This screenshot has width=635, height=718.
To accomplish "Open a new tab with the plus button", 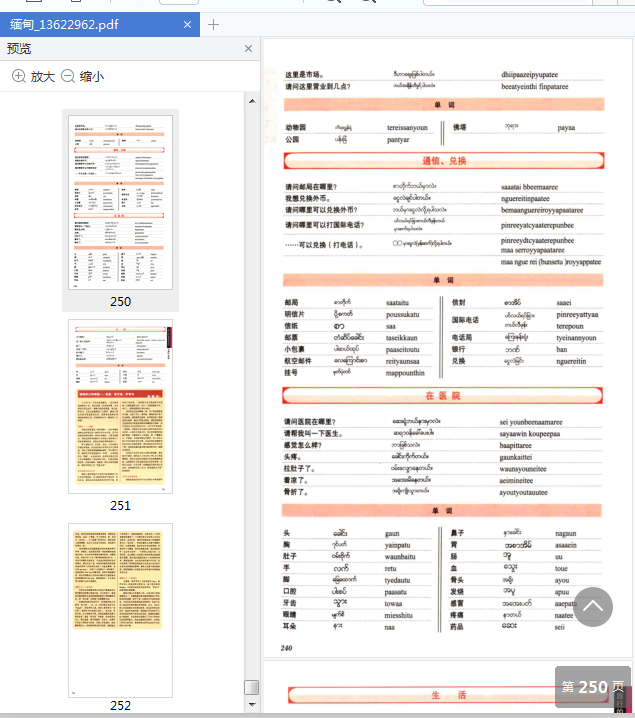I will (213, 24).
